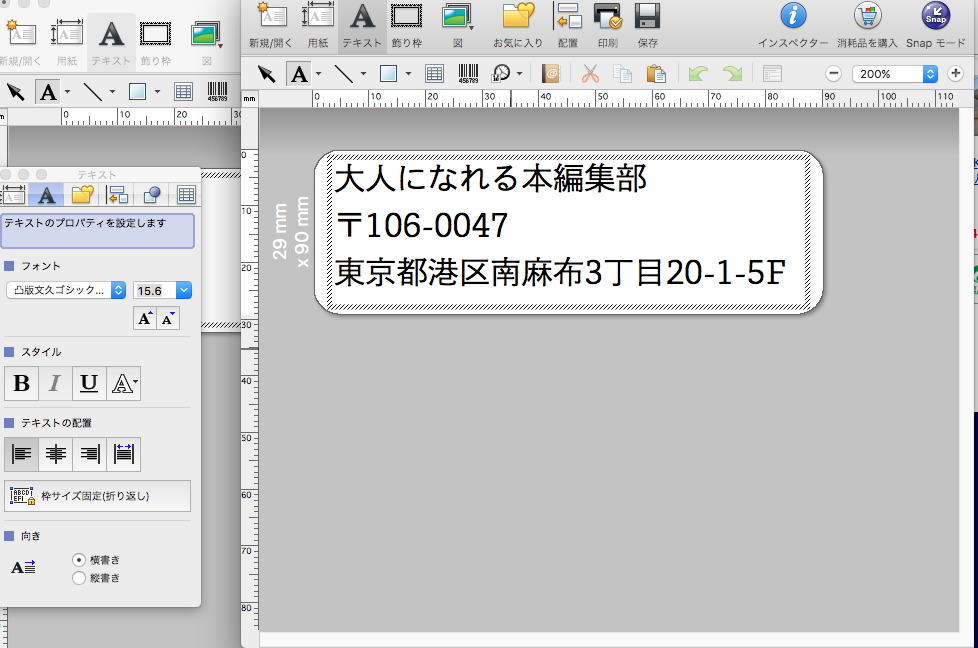The width and height of the screenshot is (978, 648).
Task: Open the お気に入り favorites item
Action: coord(518,25)
